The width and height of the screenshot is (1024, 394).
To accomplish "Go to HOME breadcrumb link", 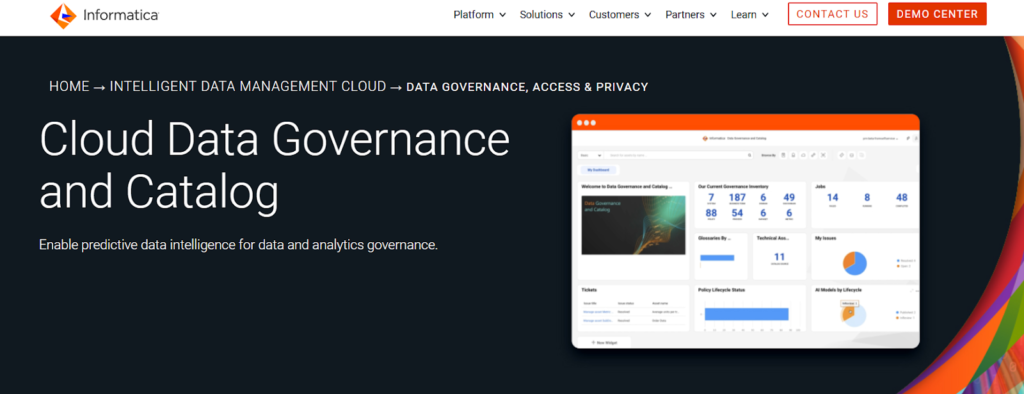I will pyautogui.click(x=69, y=86).
